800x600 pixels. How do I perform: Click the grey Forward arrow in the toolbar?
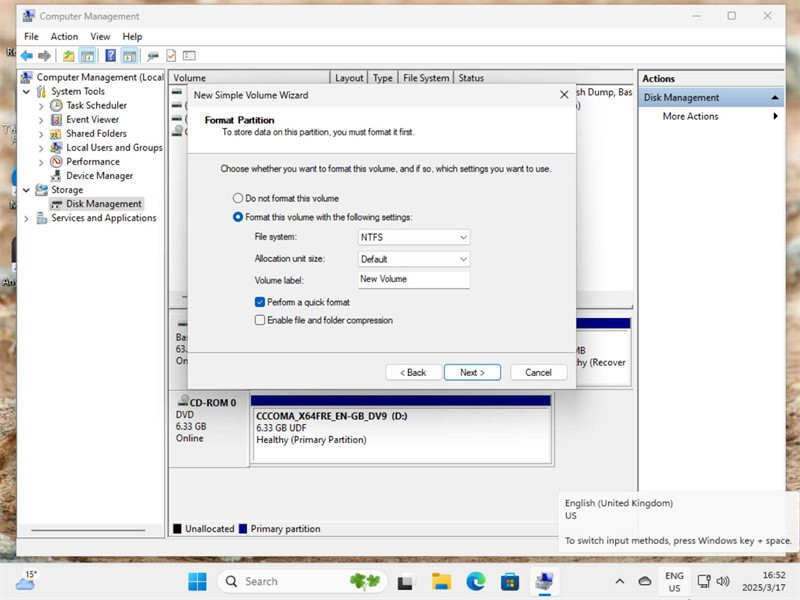[x=44, y=56]
